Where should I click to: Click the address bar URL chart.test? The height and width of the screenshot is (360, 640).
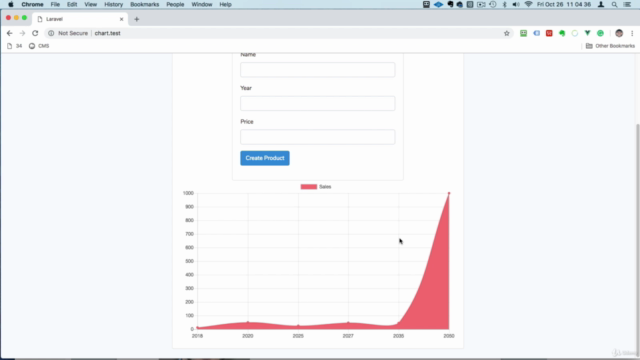point(107,33)
